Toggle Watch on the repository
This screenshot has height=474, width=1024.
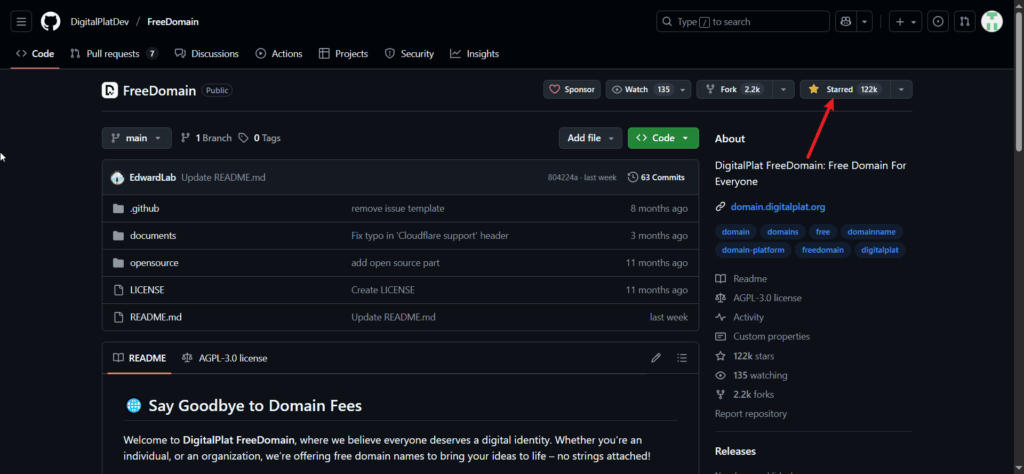coord(640,90)
